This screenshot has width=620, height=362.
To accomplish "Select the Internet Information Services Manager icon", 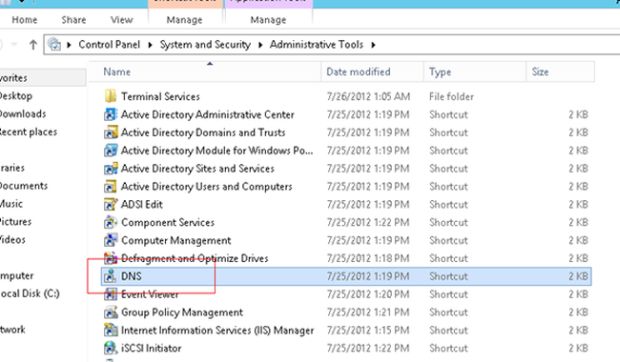I will click(x=110, y=330).
